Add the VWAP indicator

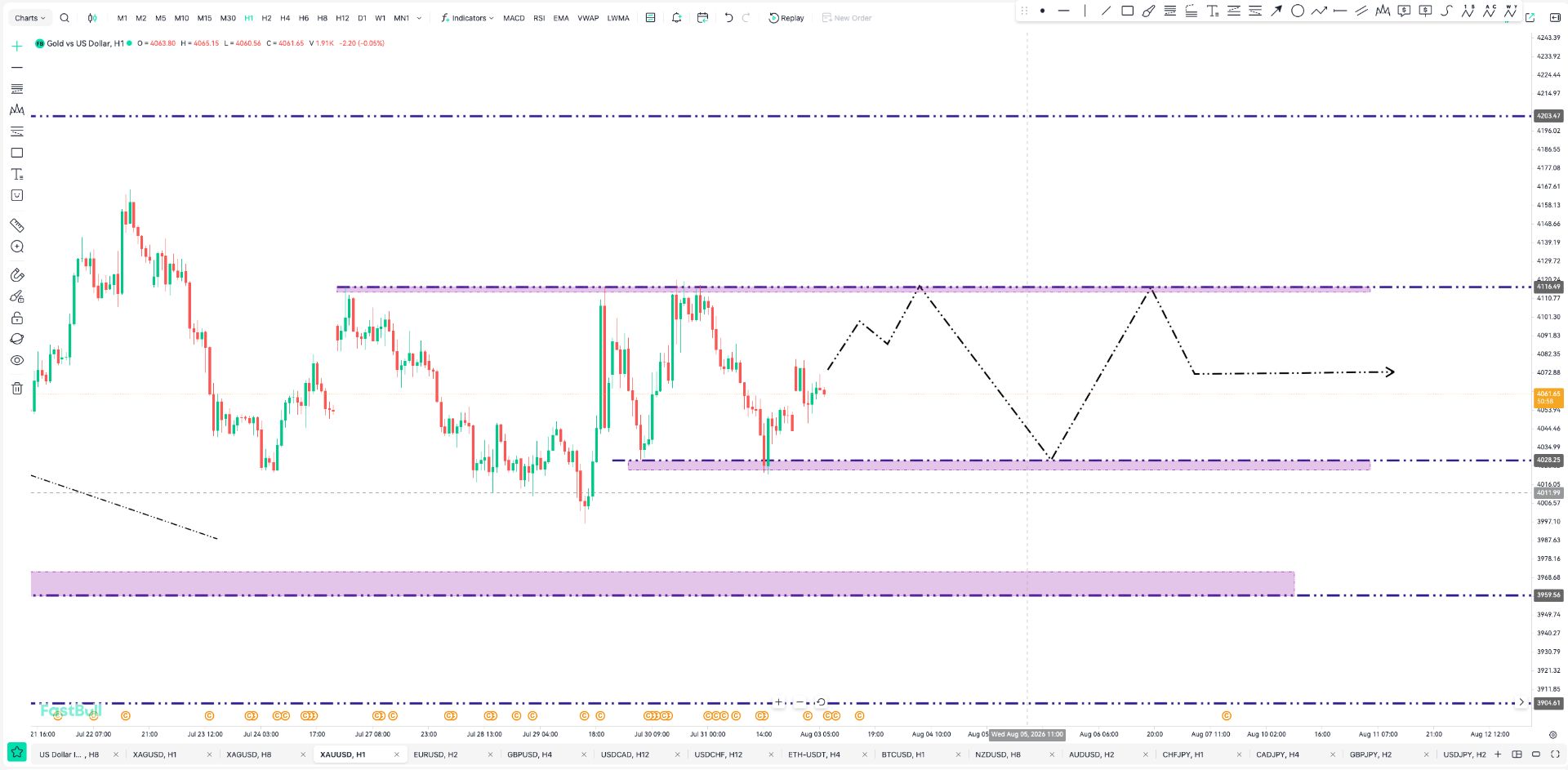pos(588,18)
